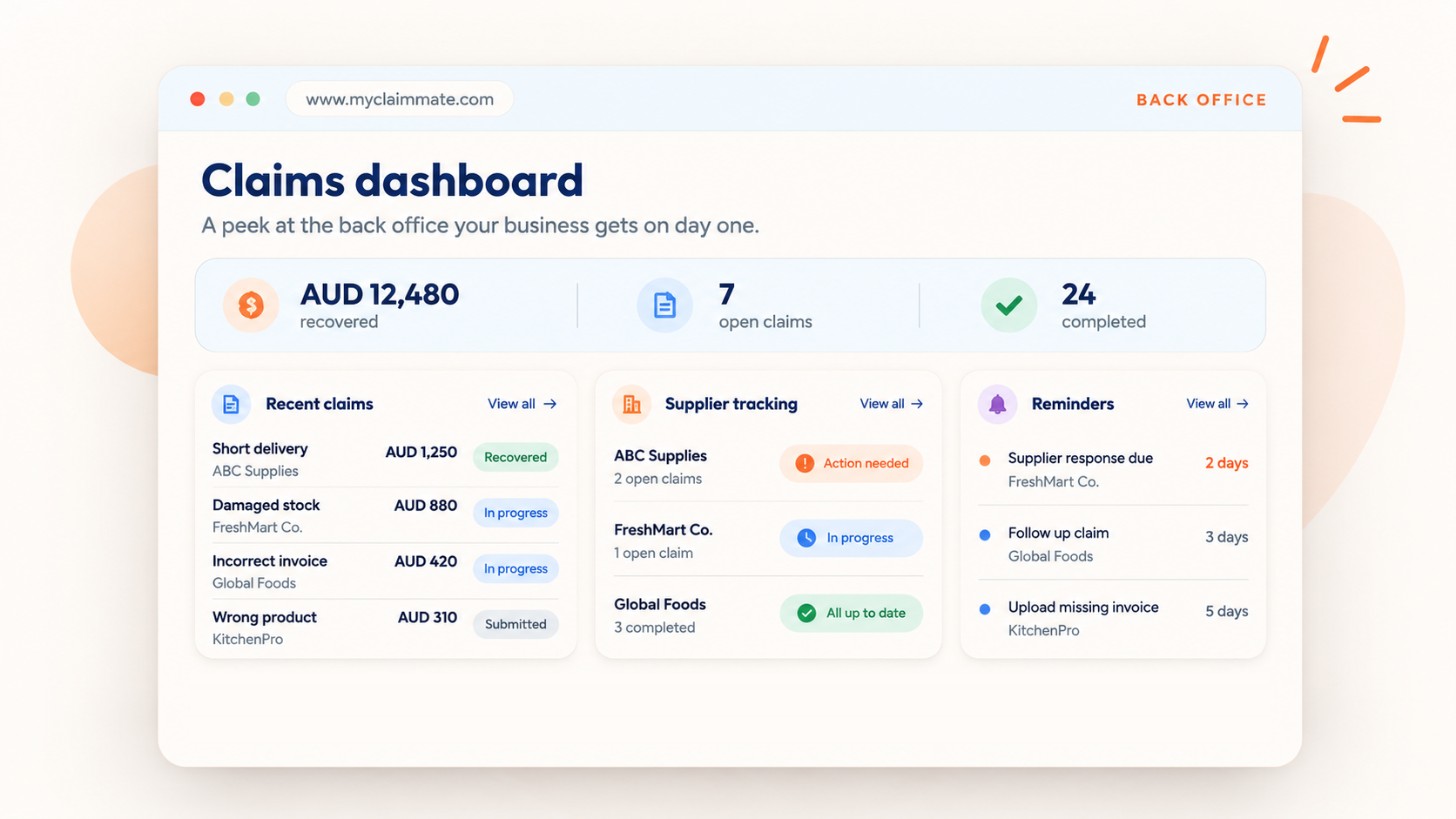Click the BACK OFFICE label

1202,100
